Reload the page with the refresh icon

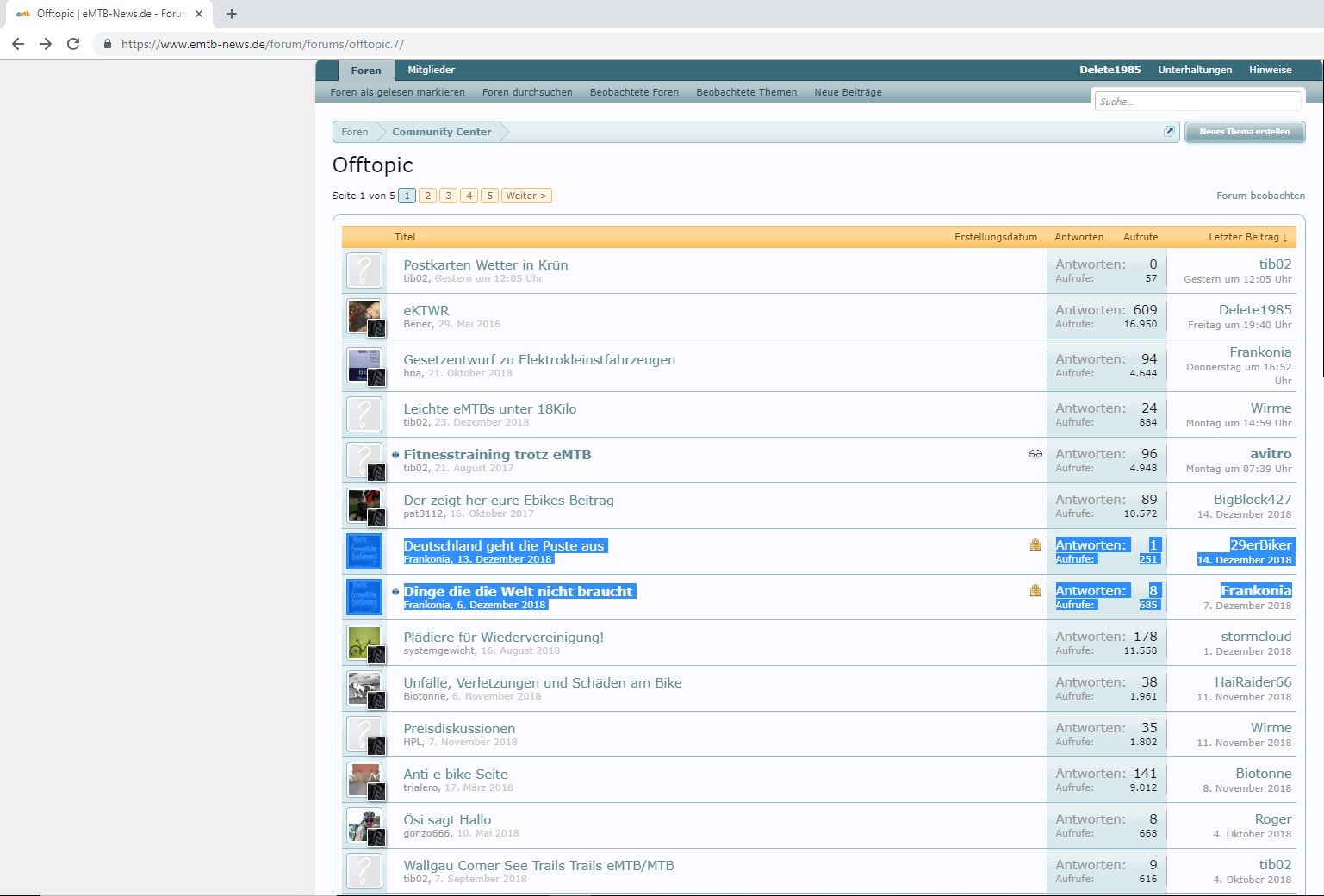[73, 44]
